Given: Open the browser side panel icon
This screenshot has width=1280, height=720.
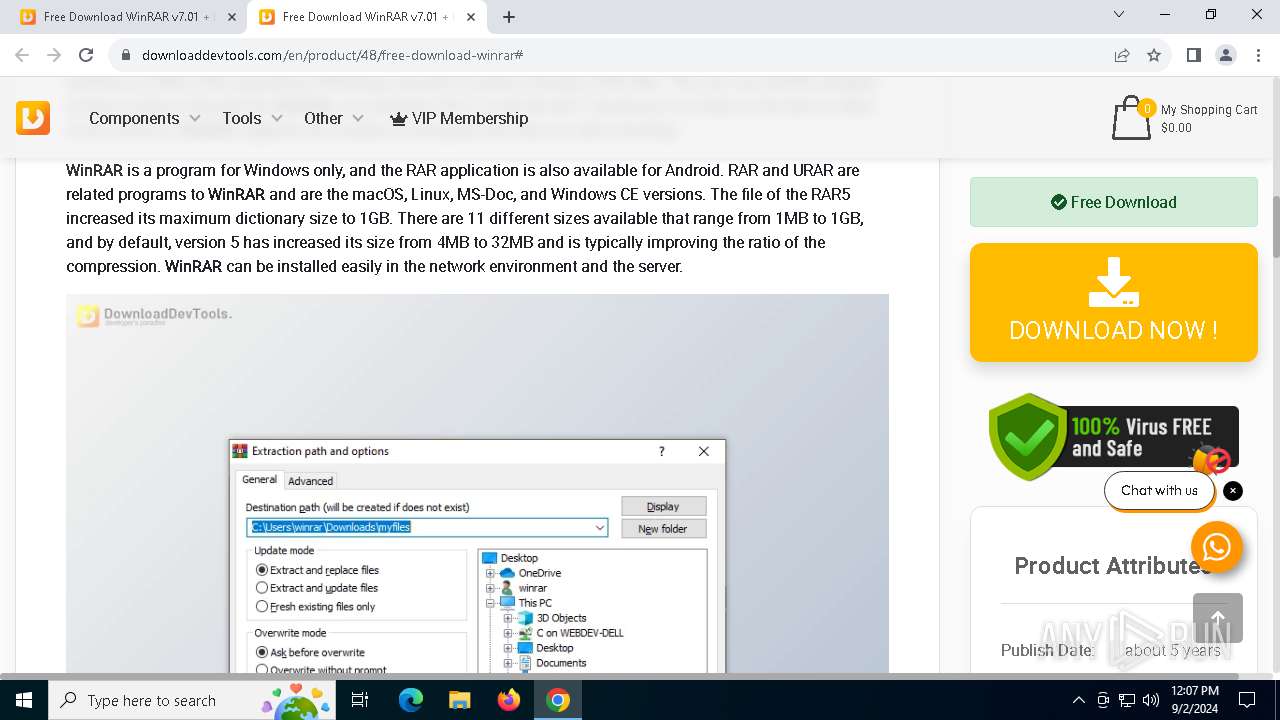Looking at the screenshot, I should [x=1193, y=55].
